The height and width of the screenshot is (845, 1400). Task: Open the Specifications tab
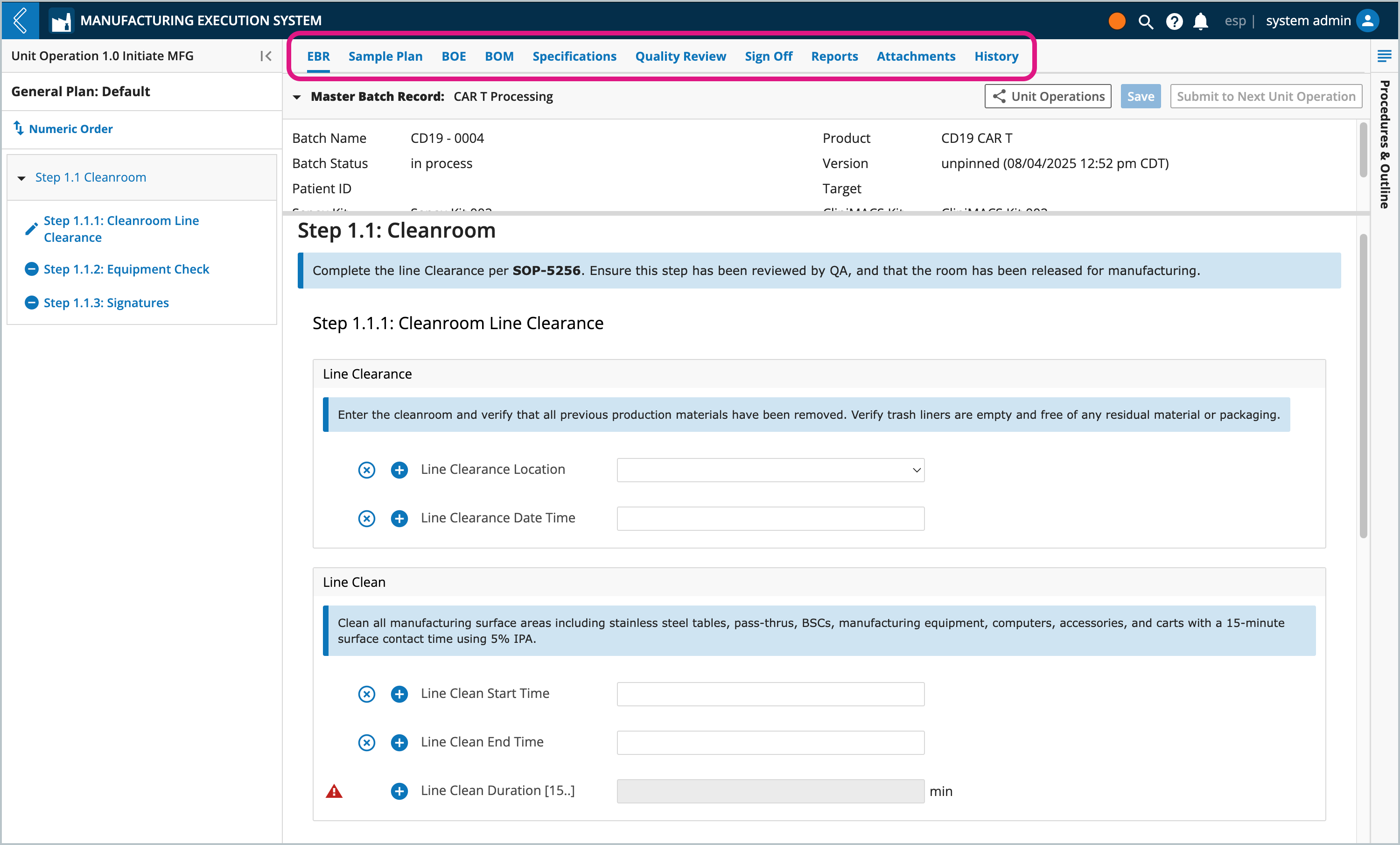tap(574, 56)
